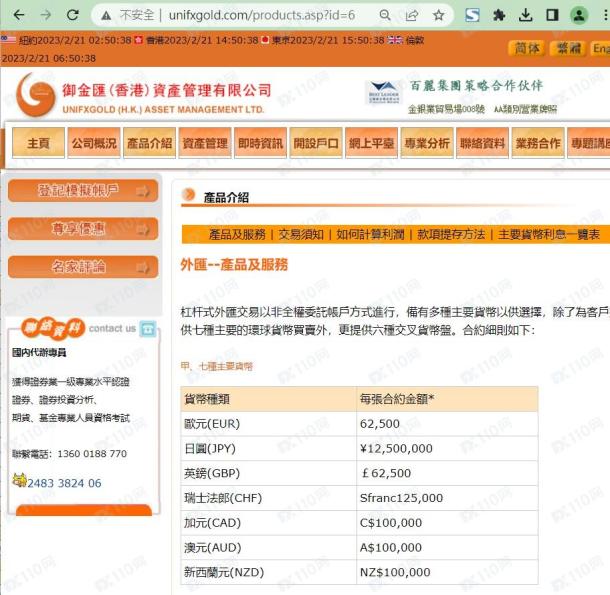Image resolution: width=610 pixels, height=595 pixels.
Task: Select the 瑞士法郎(CHF) table cell
Action: 268,498
